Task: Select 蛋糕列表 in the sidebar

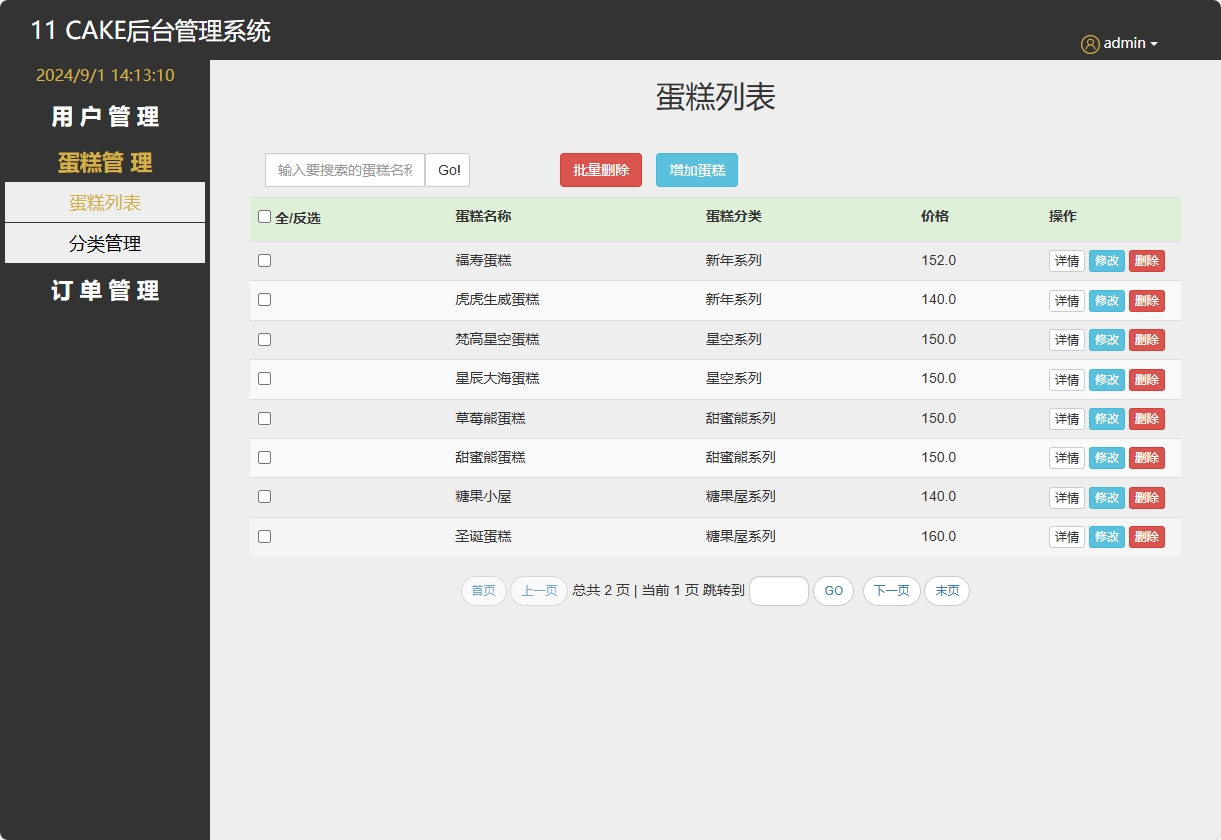Action: tap(104, 202)
